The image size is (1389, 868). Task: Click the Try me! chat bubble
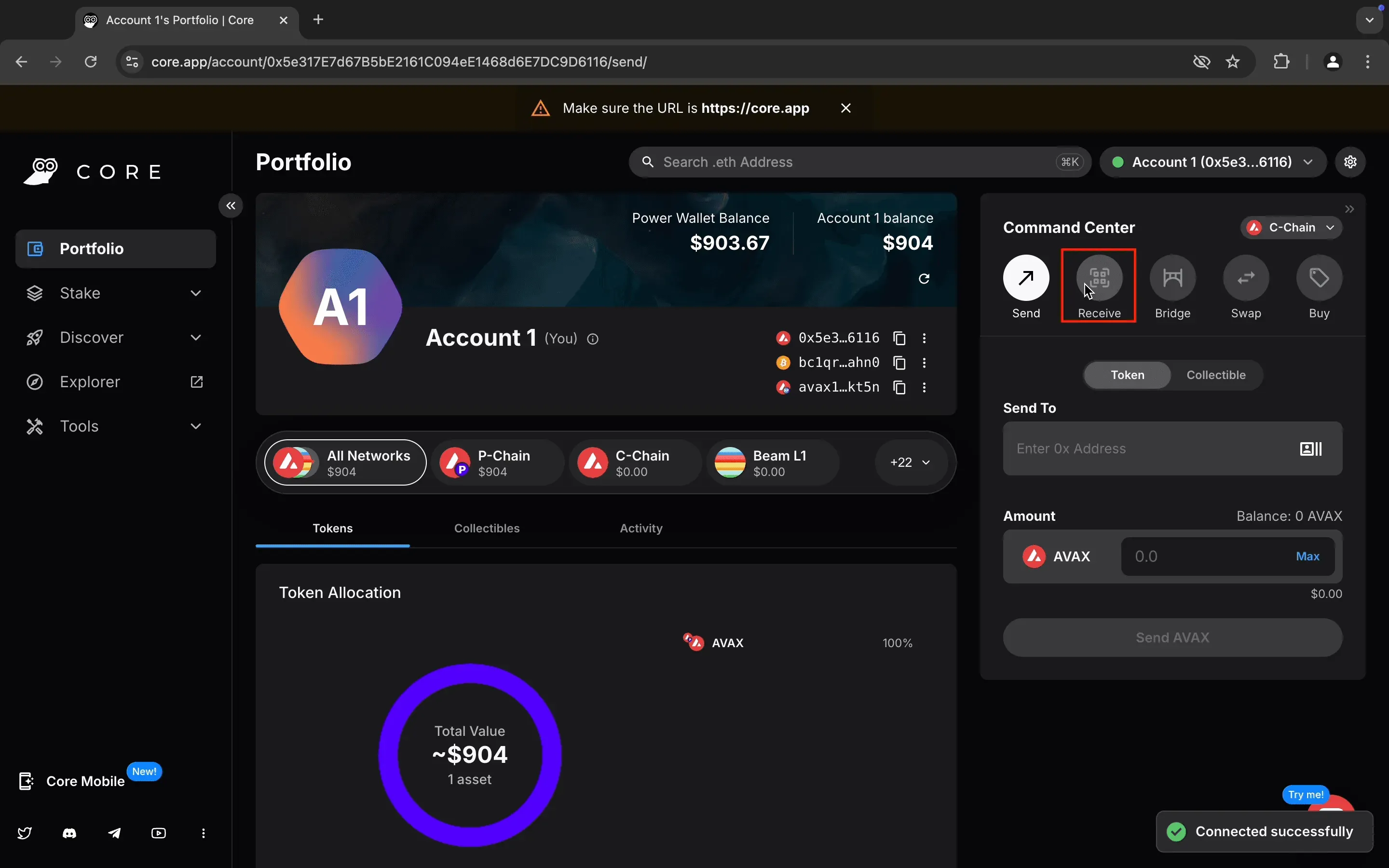point(1306,795)
